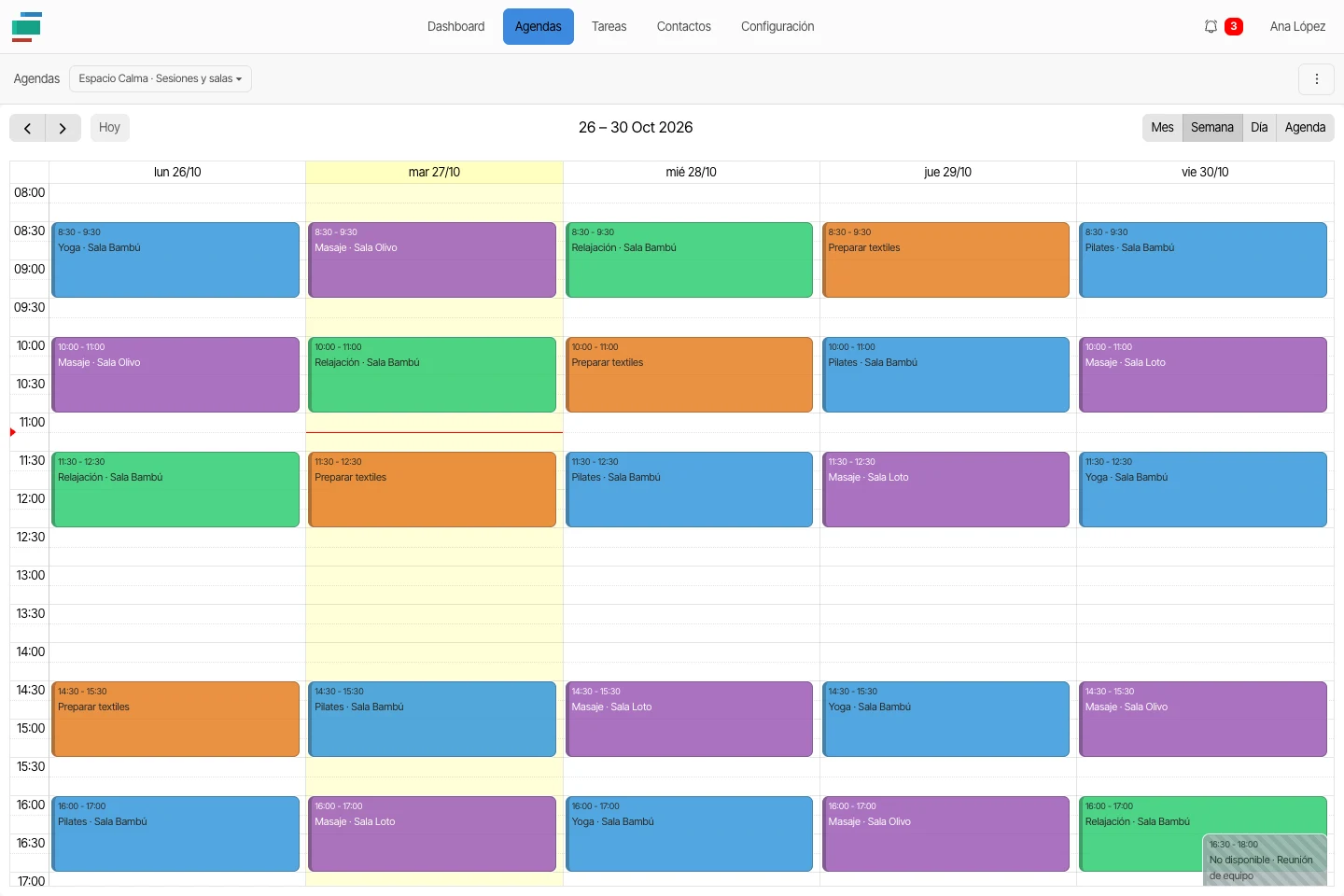Viewport: 1344px width, 896px height.
Task: Go to the next week
Action: coord(63,128)
